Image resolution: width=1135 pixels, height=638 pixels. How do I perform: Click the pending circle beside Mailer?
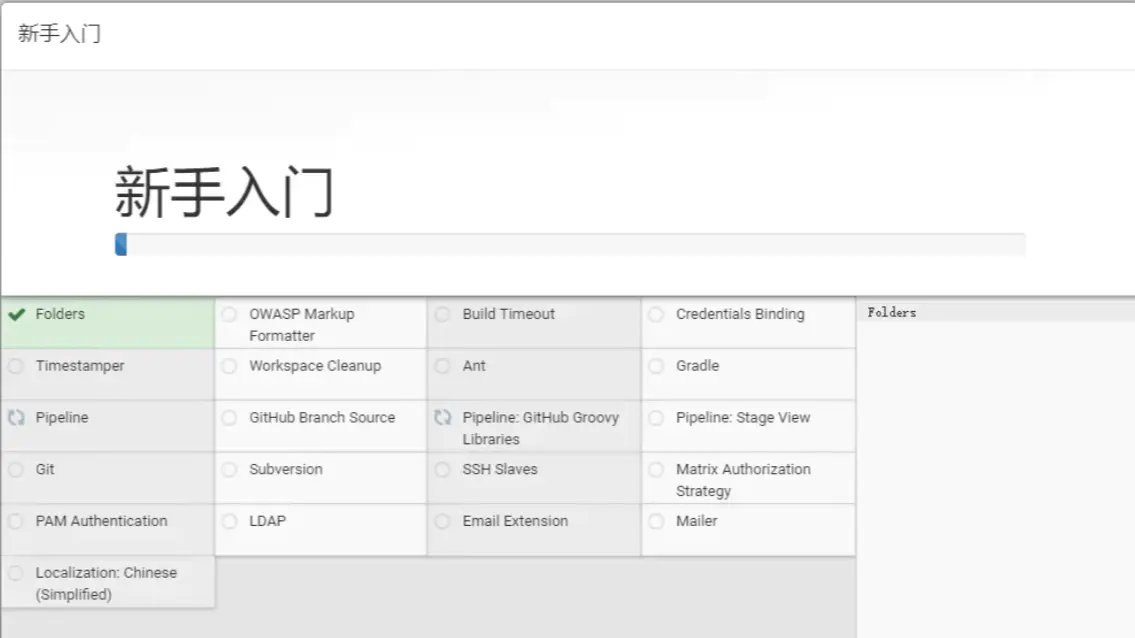pyautogui.click(x=656, y=521)
